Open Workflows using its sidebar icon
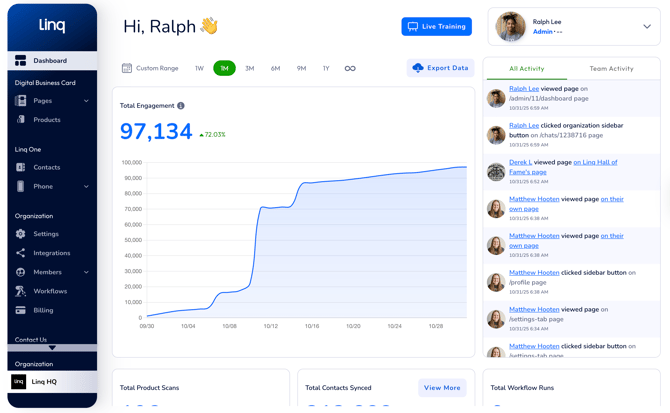 (21, 291)
